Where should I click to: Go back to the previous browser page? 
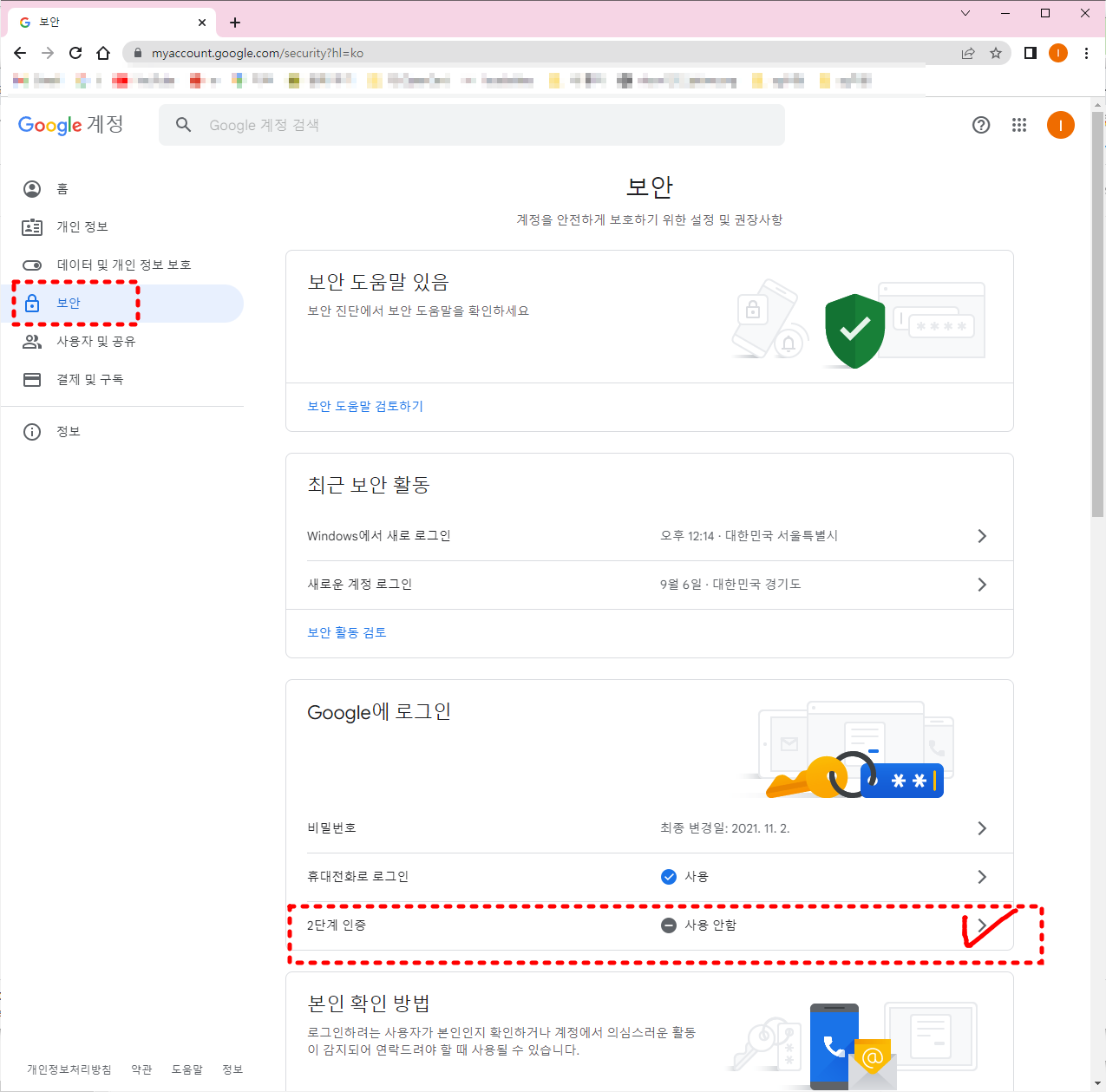click(x=20, y=53)
